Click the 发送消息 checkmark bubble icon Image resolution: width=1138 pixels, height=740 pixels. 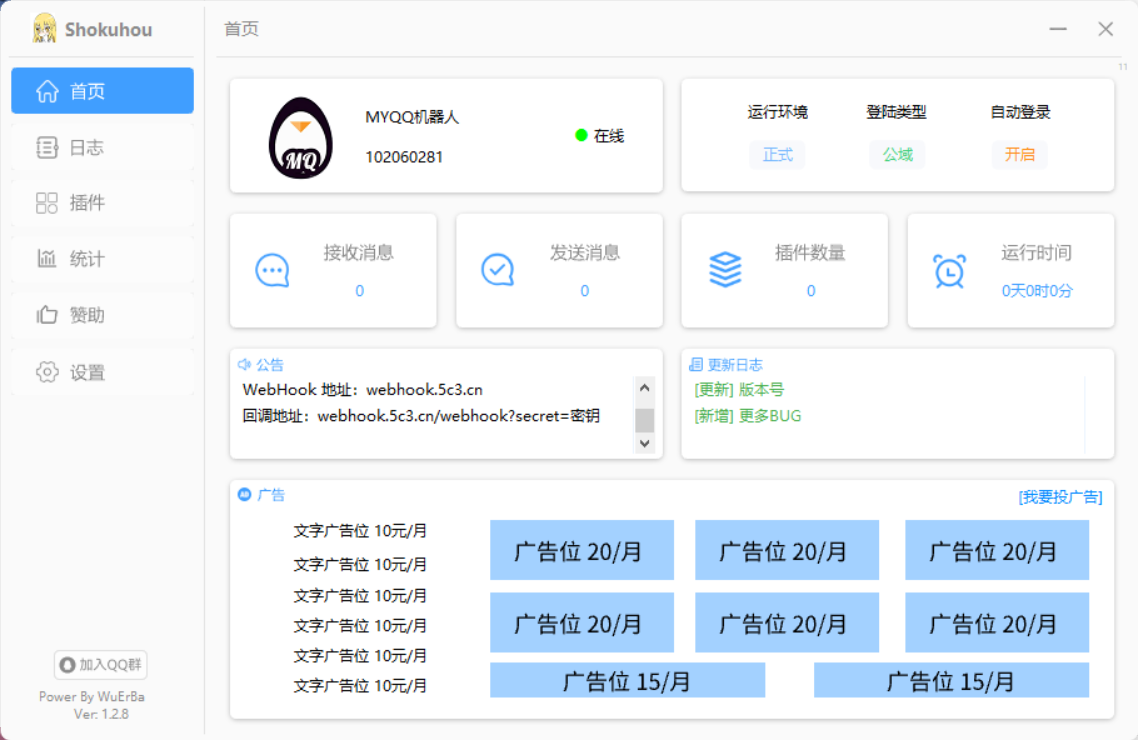(497, 270)
